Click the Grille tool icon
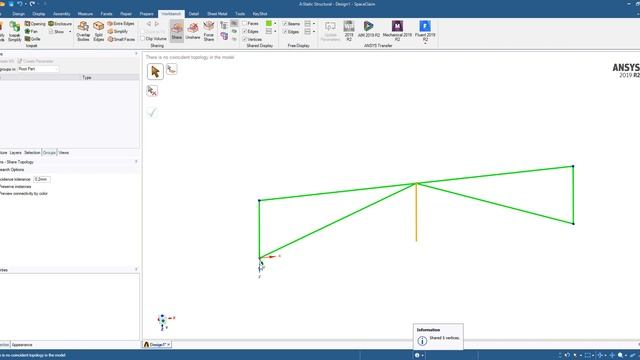 [x=27, y=39]
